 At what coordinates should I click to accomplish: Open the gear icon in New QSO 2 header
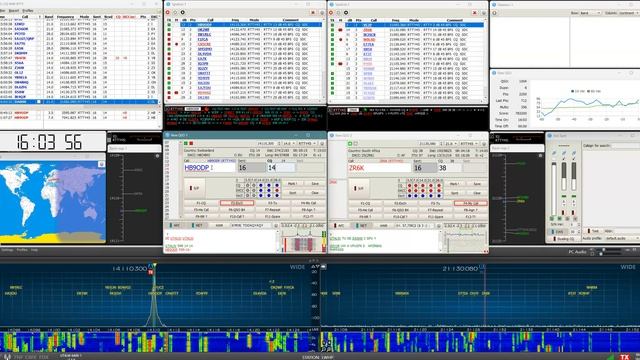click(x=484, y=144)
